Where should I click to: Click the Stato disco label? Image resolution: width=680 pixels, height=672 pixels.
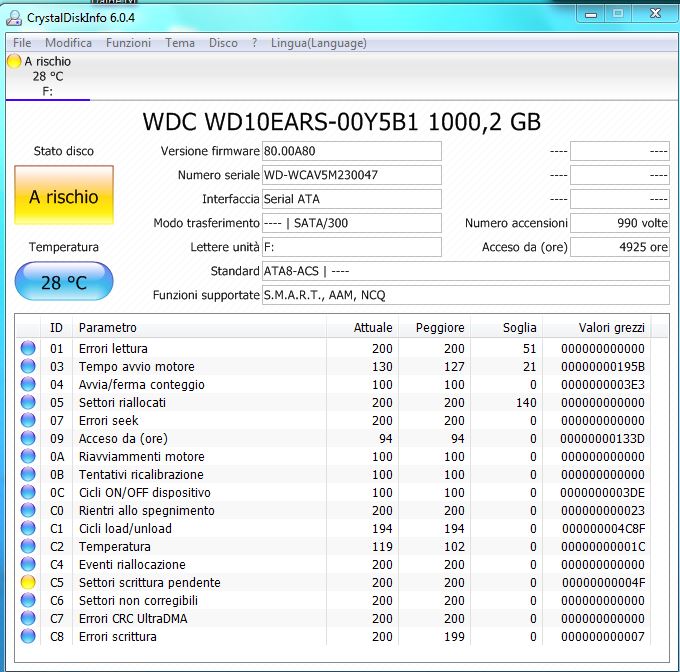(64, 151)
